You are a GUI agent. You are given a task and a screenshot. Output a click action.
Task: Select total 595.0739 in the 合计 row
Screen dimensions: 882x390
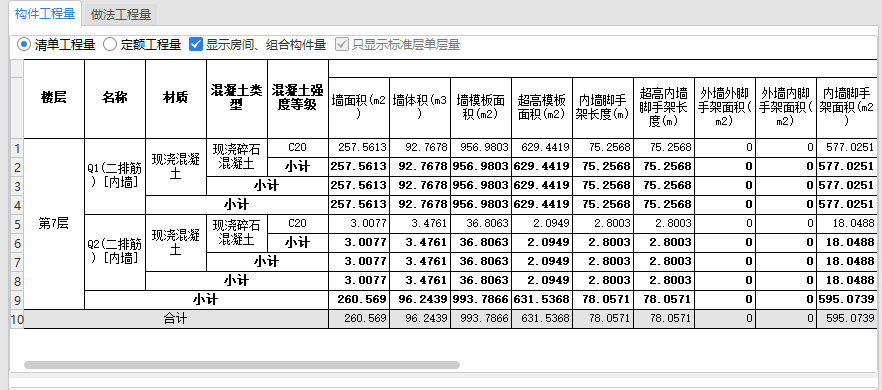click(x=846, y=319)
